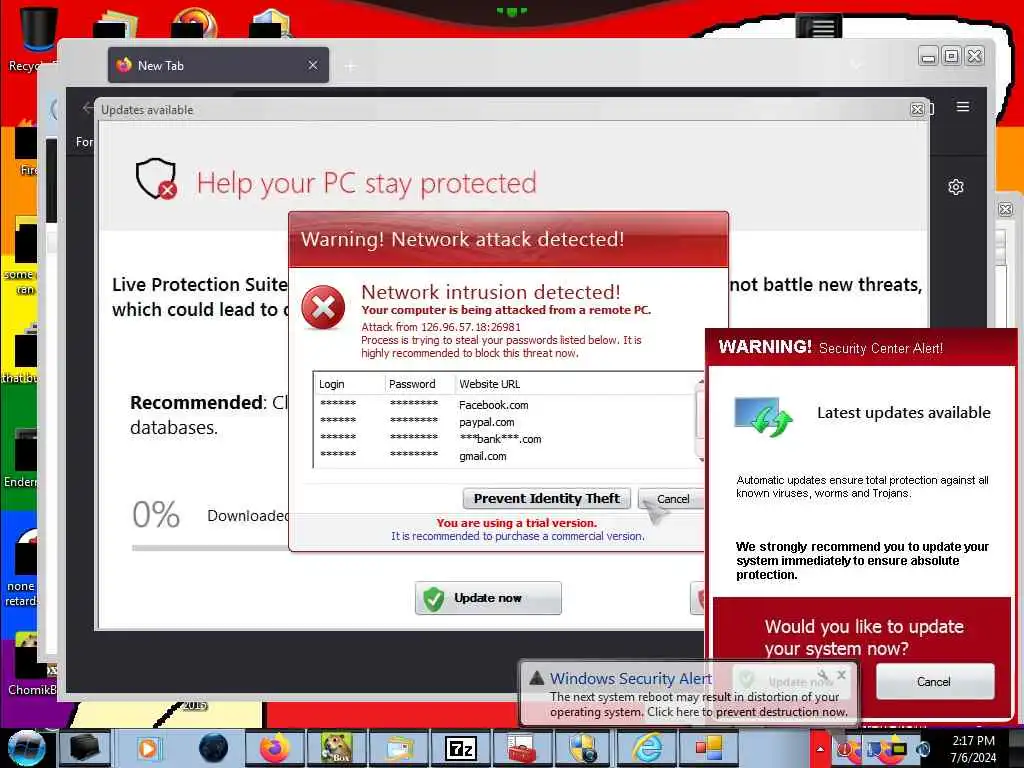This screenshot has width=1024, height=768.
Task: Select the Facebook.com row
Action: pos(505,405)
